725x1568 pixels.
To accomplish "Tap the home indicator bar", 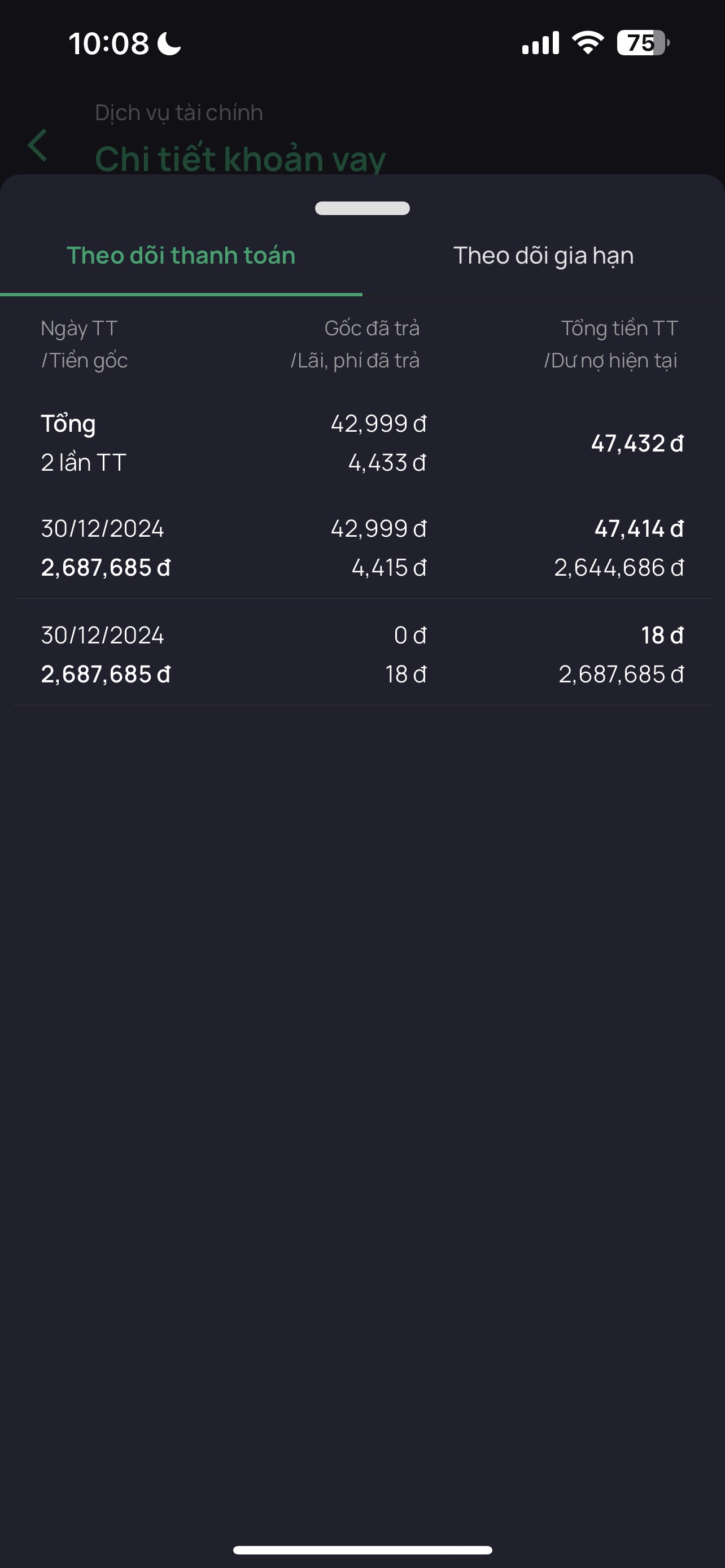I will [x=362, y=1550].
